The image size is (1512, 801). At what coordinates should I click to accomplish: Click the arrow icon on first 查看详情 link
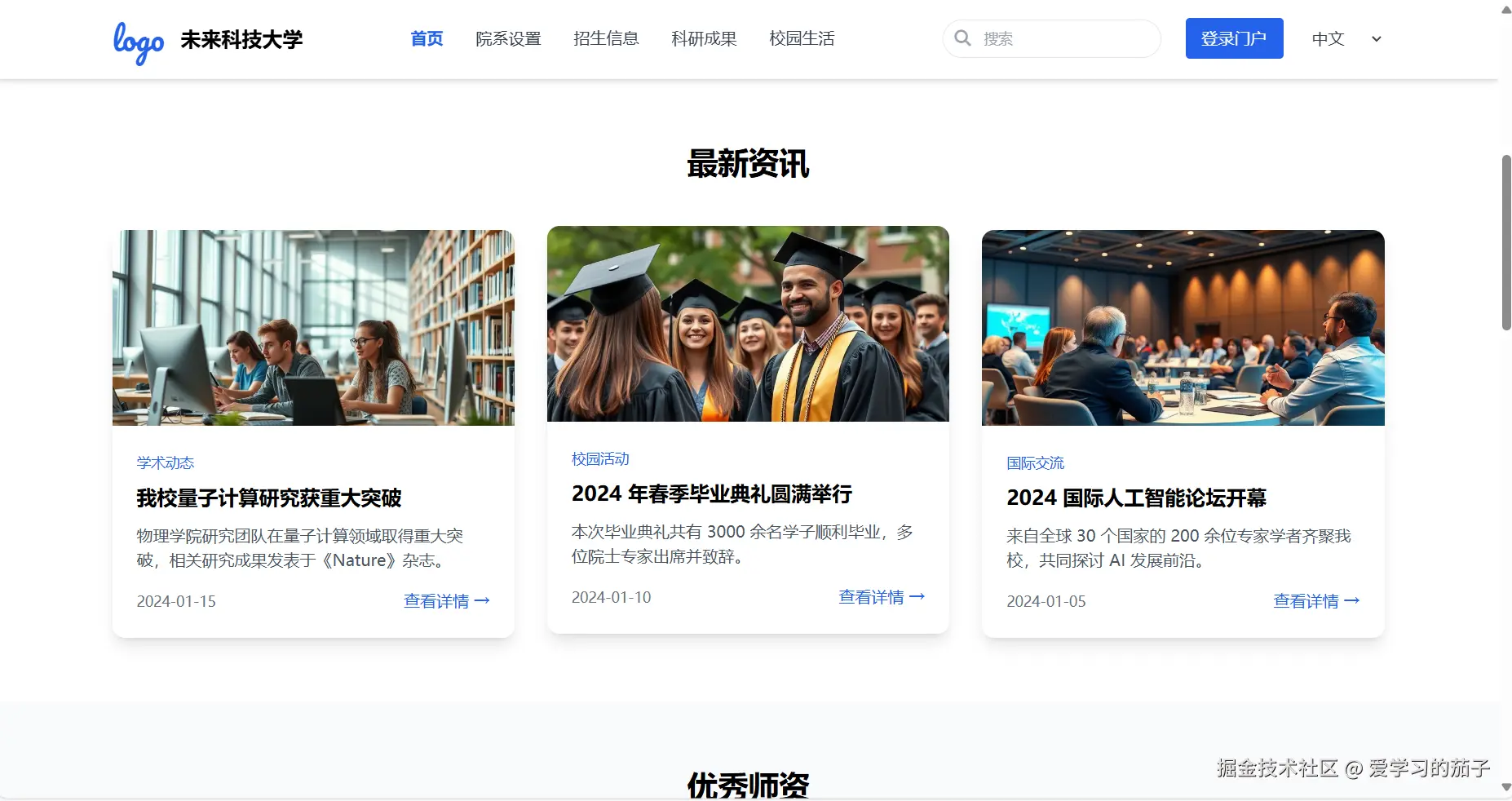coord(482,600)
